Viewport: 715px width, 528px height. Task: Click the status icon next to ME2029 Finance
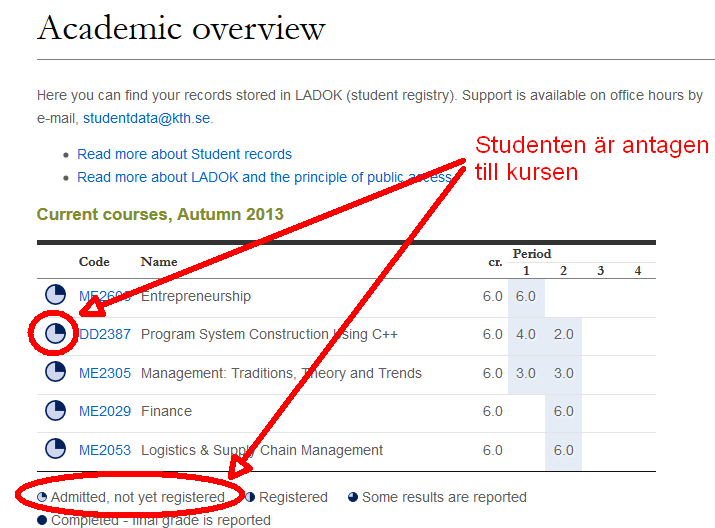pos(55,411)
